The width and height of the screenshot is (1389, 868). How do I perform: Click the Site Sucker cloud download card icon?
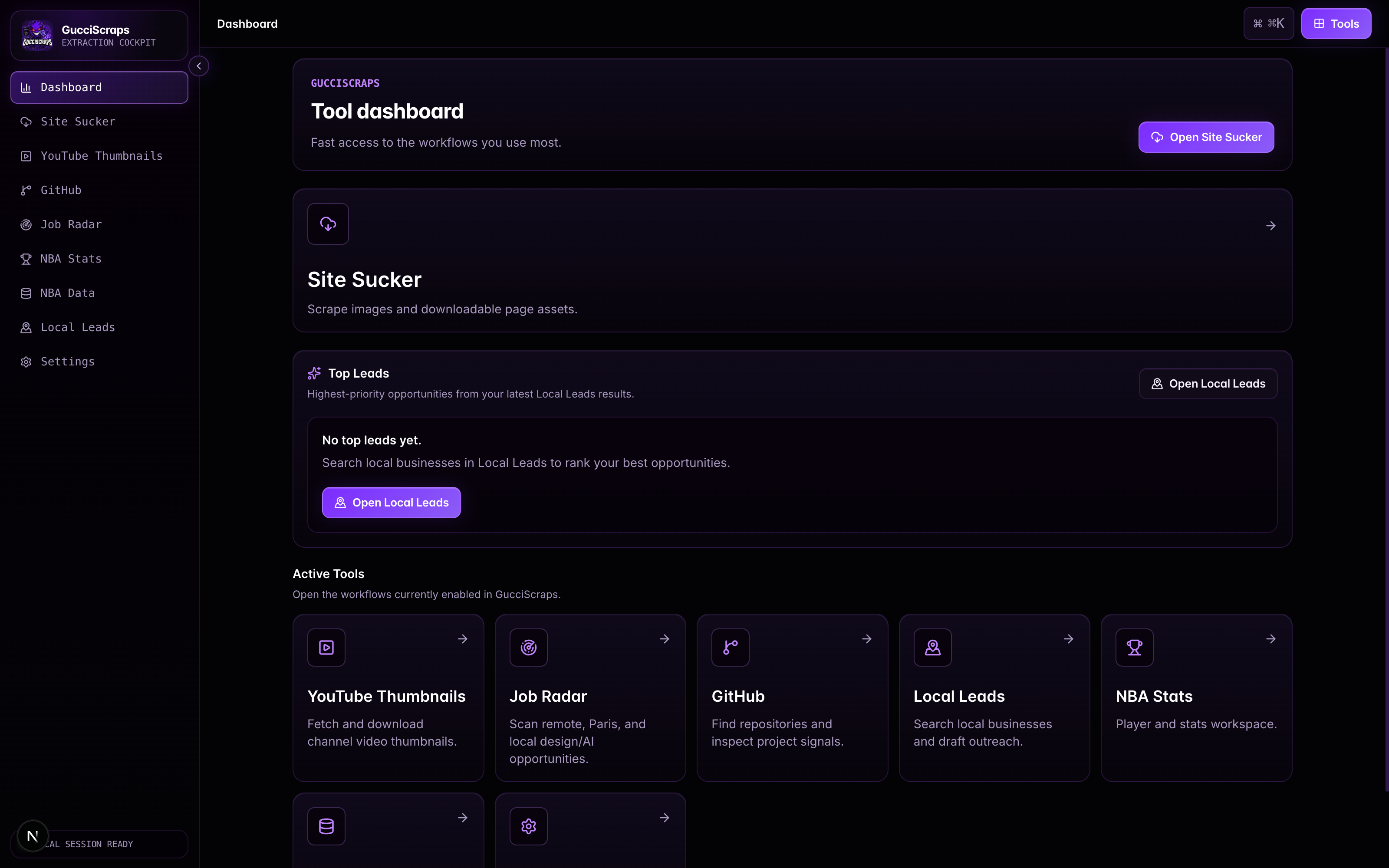pyautogui.click(x=328, y=224)
